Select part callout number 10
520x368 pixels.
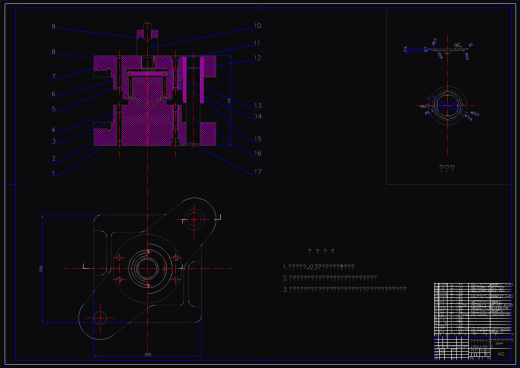point(257,26)
